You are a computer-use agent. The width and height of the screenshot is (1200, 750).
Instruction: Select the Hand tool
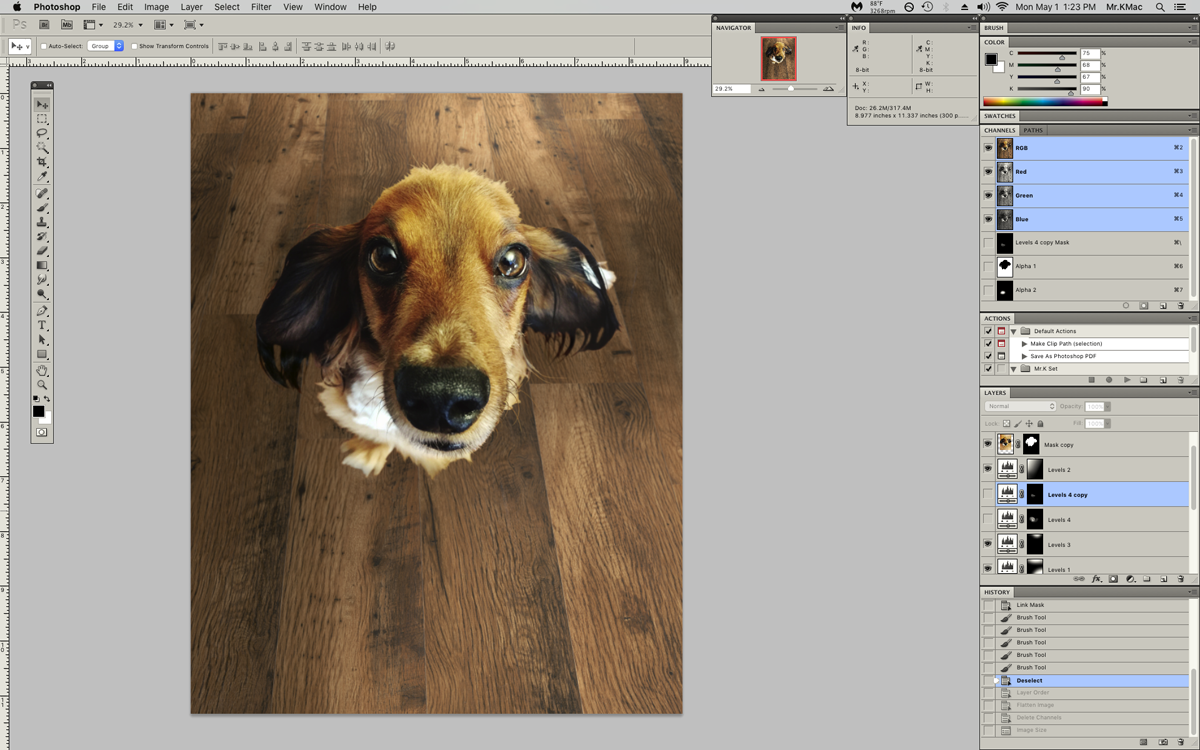42,370
